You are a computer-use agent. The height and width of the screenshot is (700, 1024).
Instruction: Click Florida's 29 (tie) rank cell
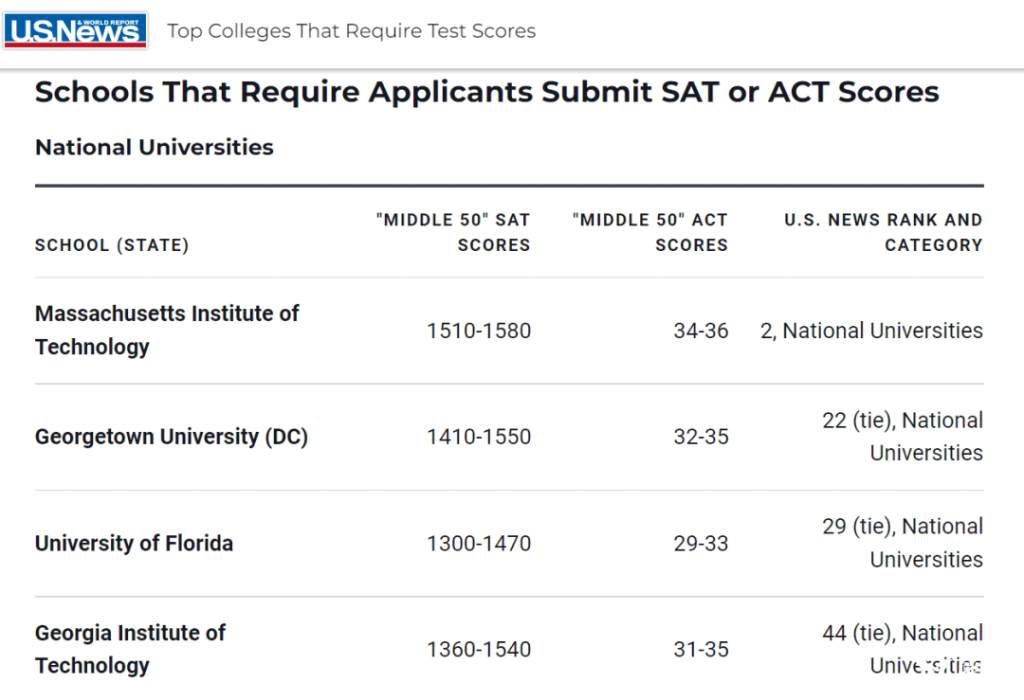pyautogui.click(x=903, y=543)
